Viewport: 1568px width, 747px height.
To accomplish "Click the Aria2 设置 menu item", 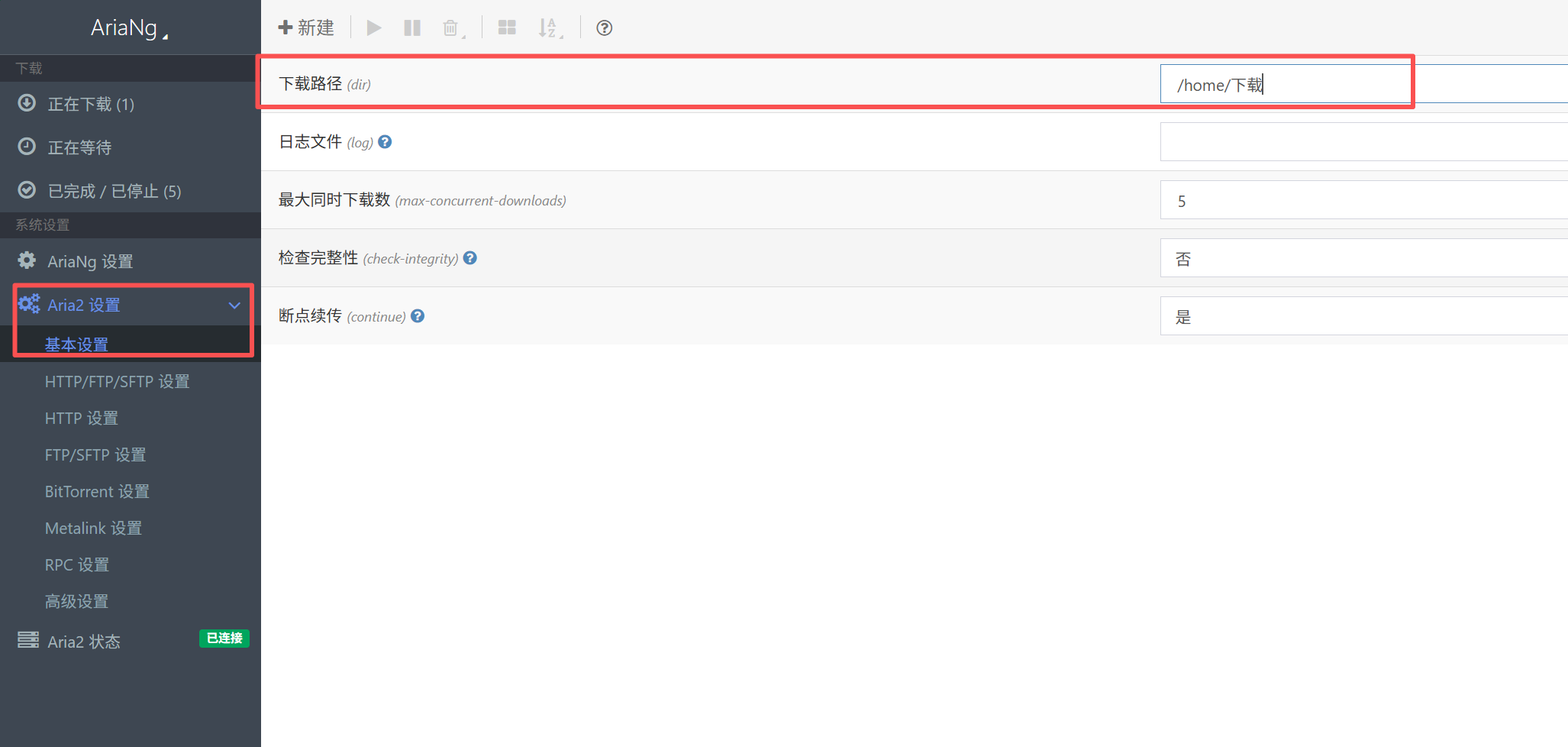I will [131, 305].
